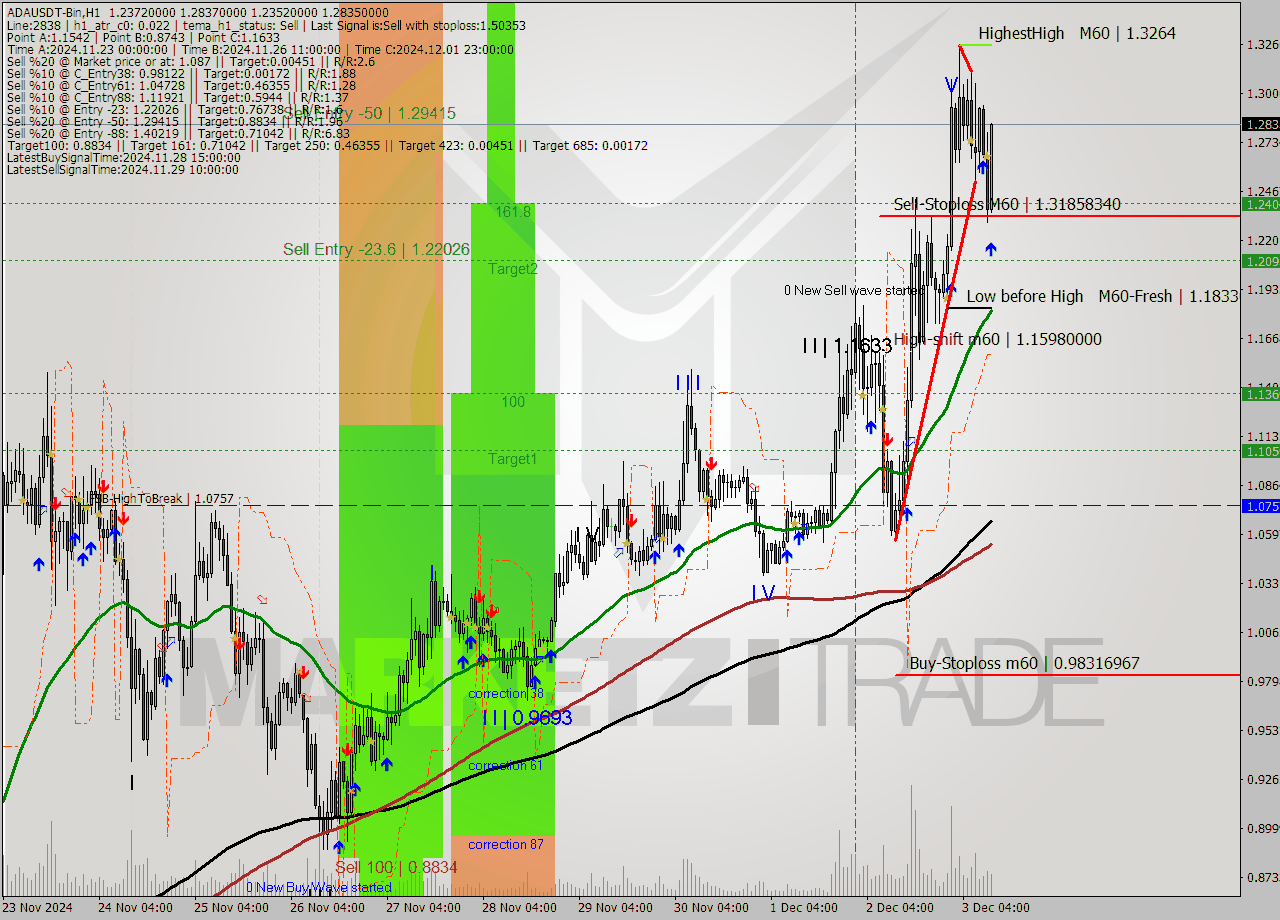This screenshot has width=1280, height=920.
Task: Click the 0 New Buy Wave started text
Action: point(319,887)
